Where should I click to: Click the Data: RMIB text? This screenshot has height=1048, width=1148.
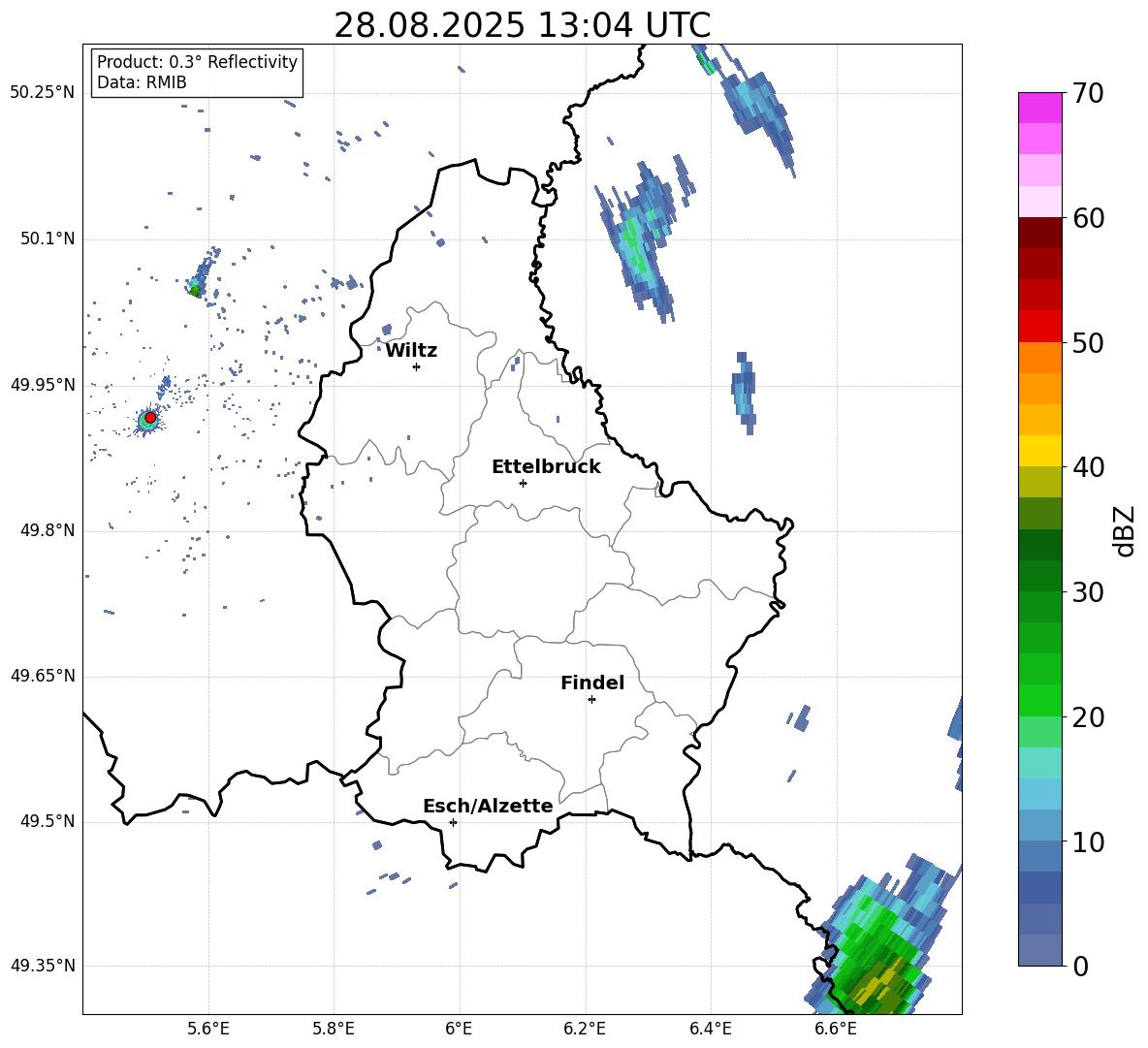pos(142,82)
